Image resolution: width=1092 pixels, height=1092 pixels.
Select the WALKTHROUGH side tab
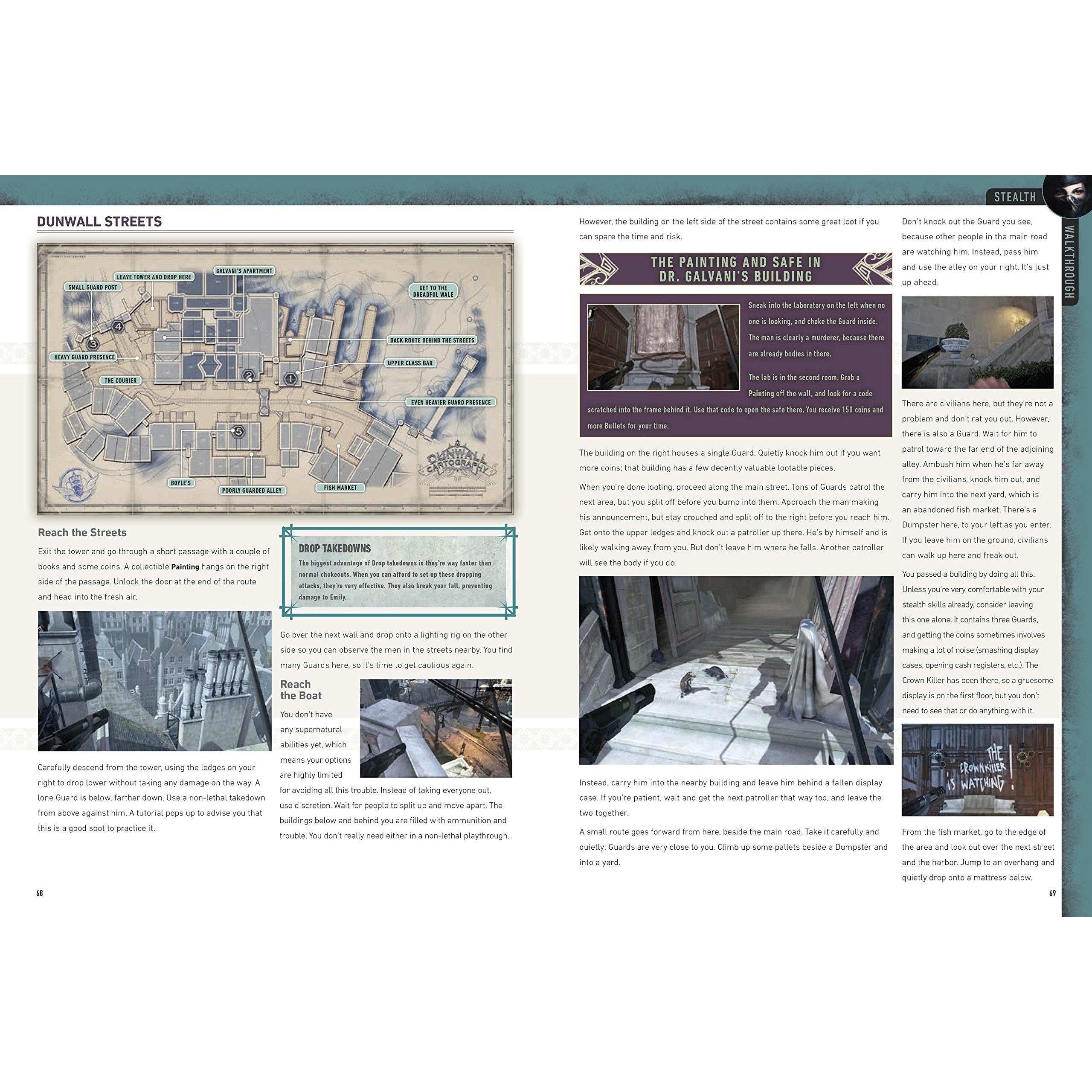click(x=1069, y=261)
